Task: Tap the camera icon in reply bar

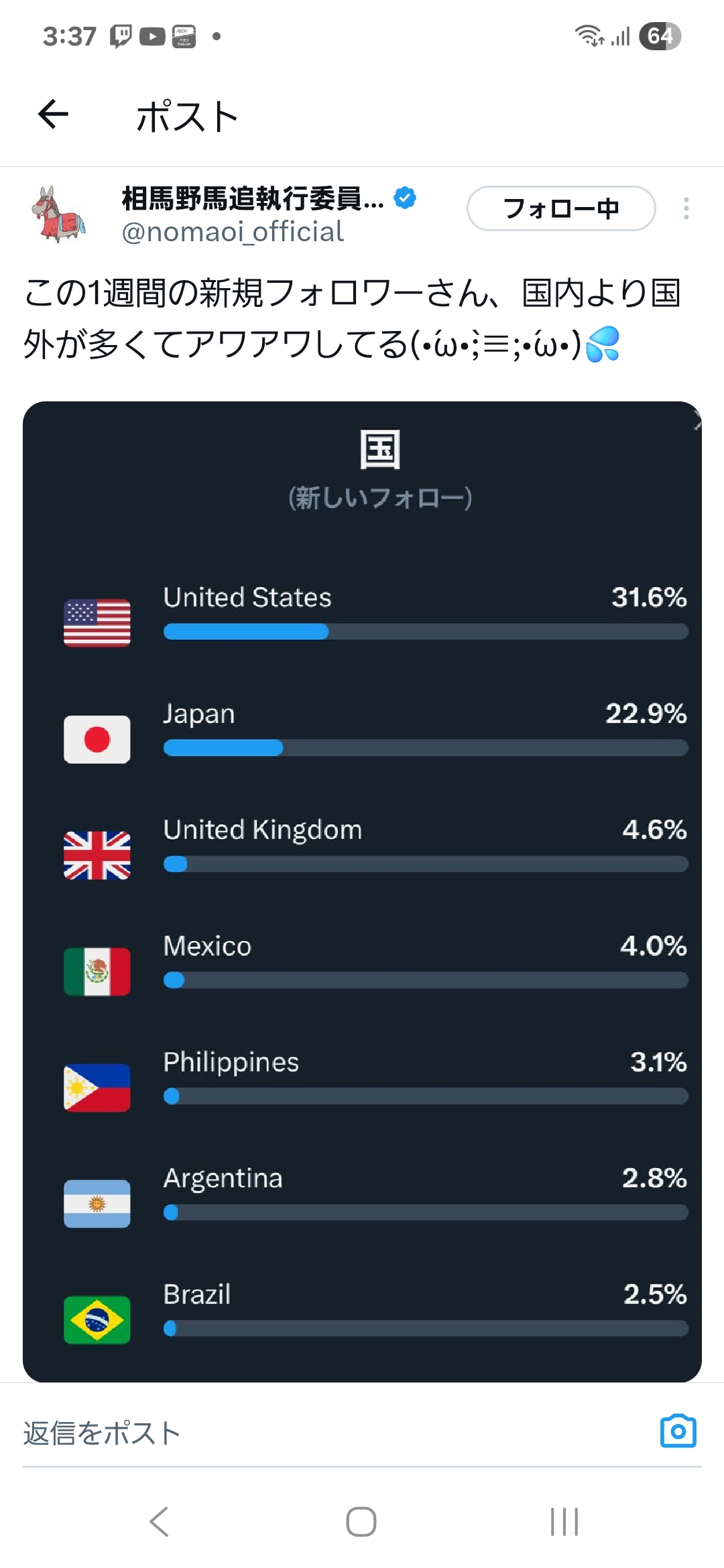Action: coord(678,1431)
